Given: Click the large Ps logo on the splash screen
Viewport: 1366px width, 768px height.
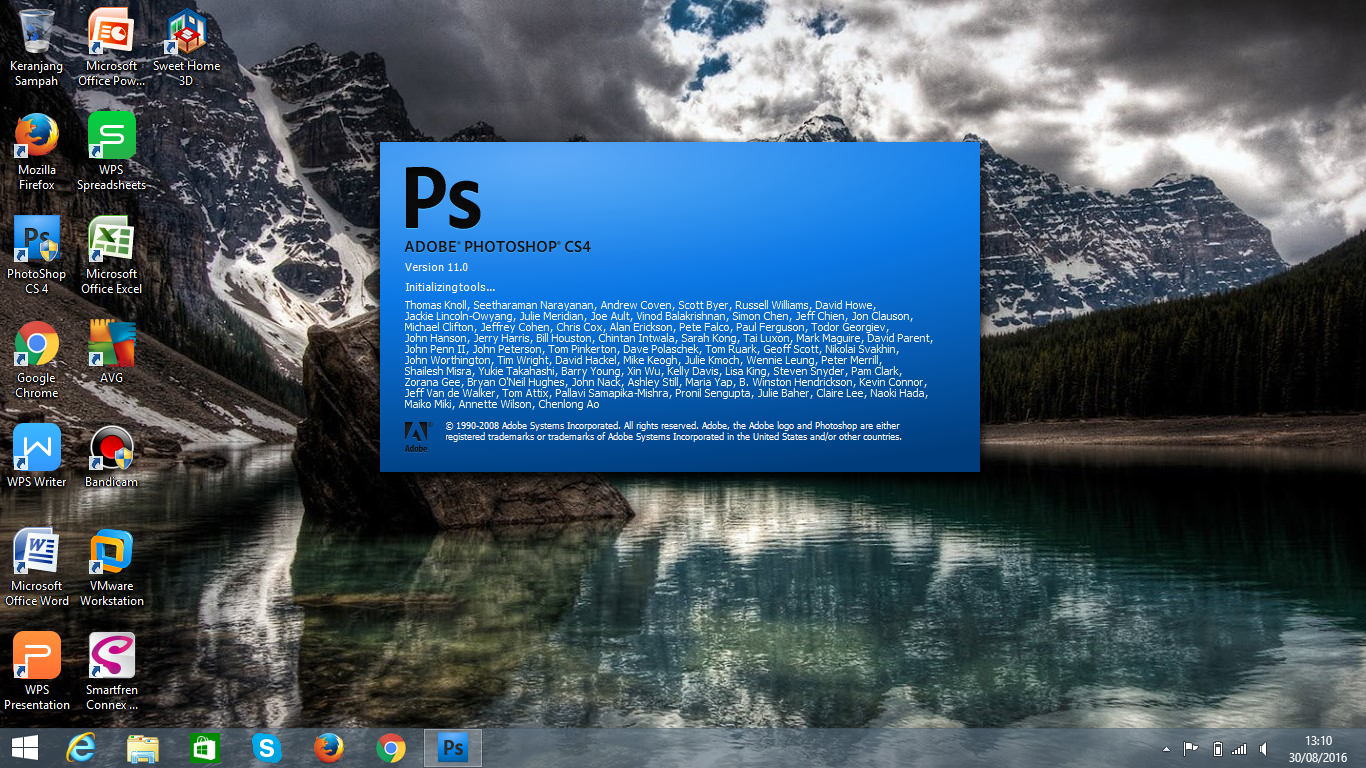Looking at the screenshot, I should pyautogui.click(x=442, y=198).
